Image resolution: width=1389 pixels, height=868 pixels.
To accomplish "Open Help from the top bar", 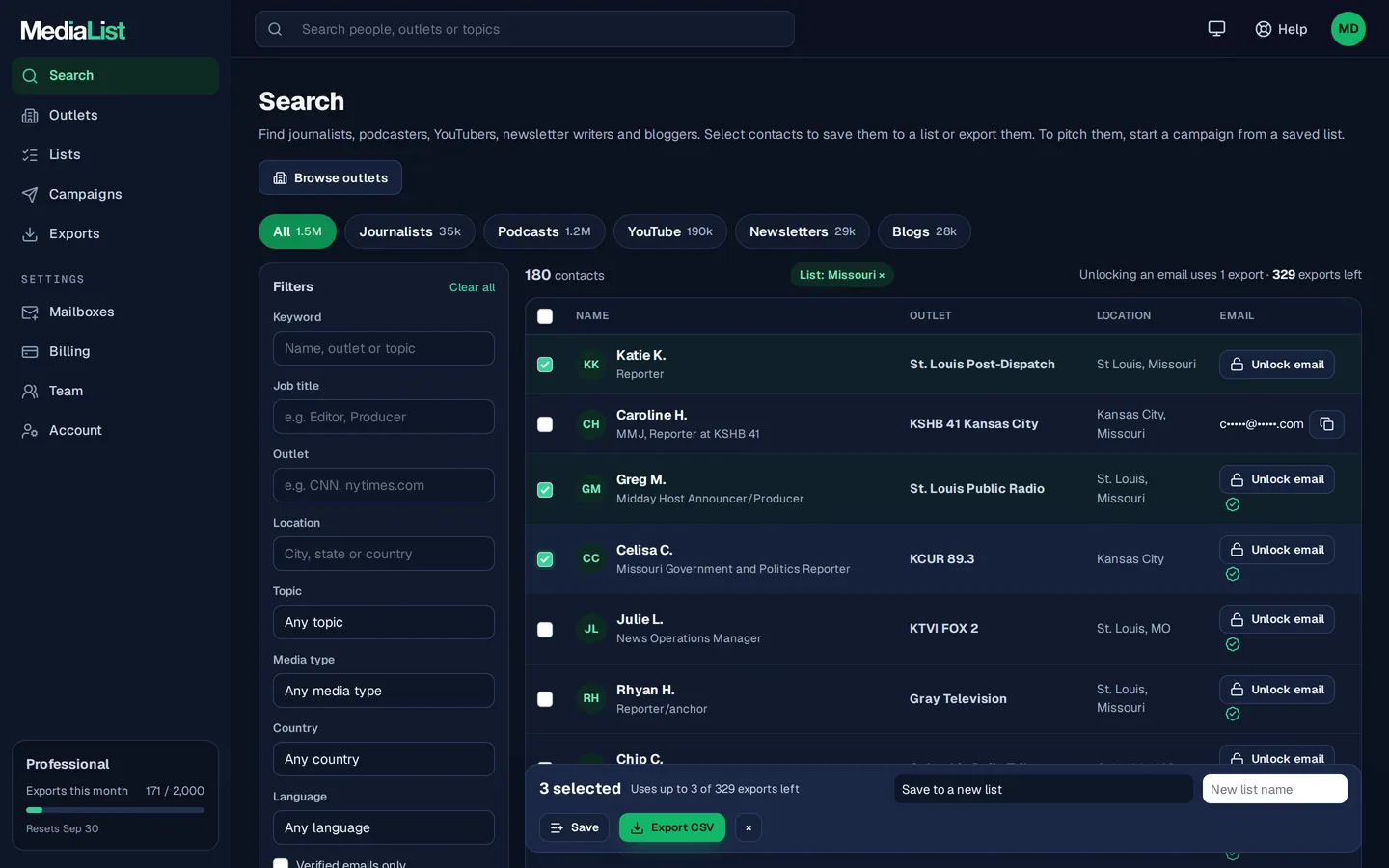I will click(x=1281, y=29).
